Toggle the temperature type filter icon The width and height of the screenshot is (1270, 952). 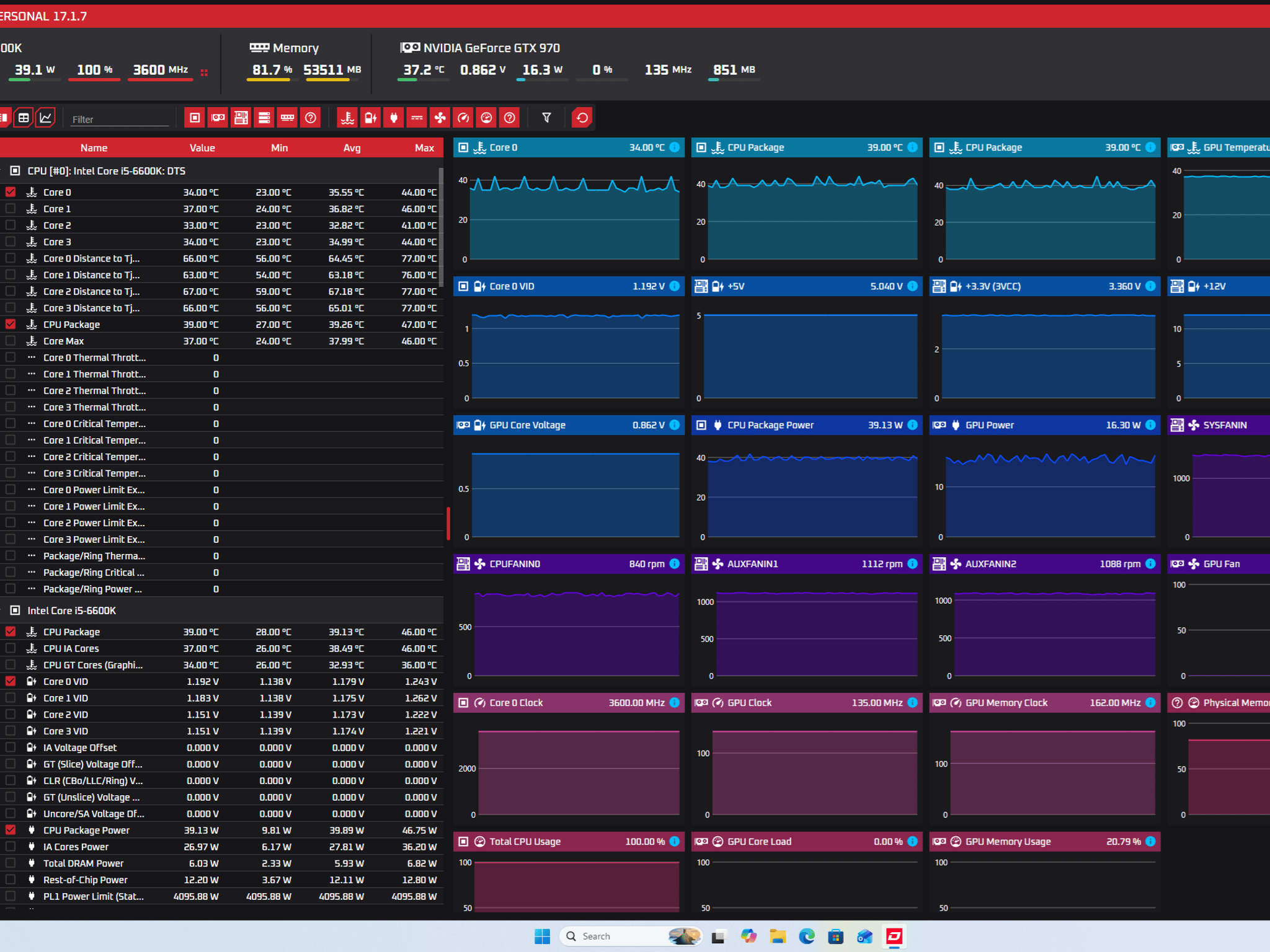348,118
